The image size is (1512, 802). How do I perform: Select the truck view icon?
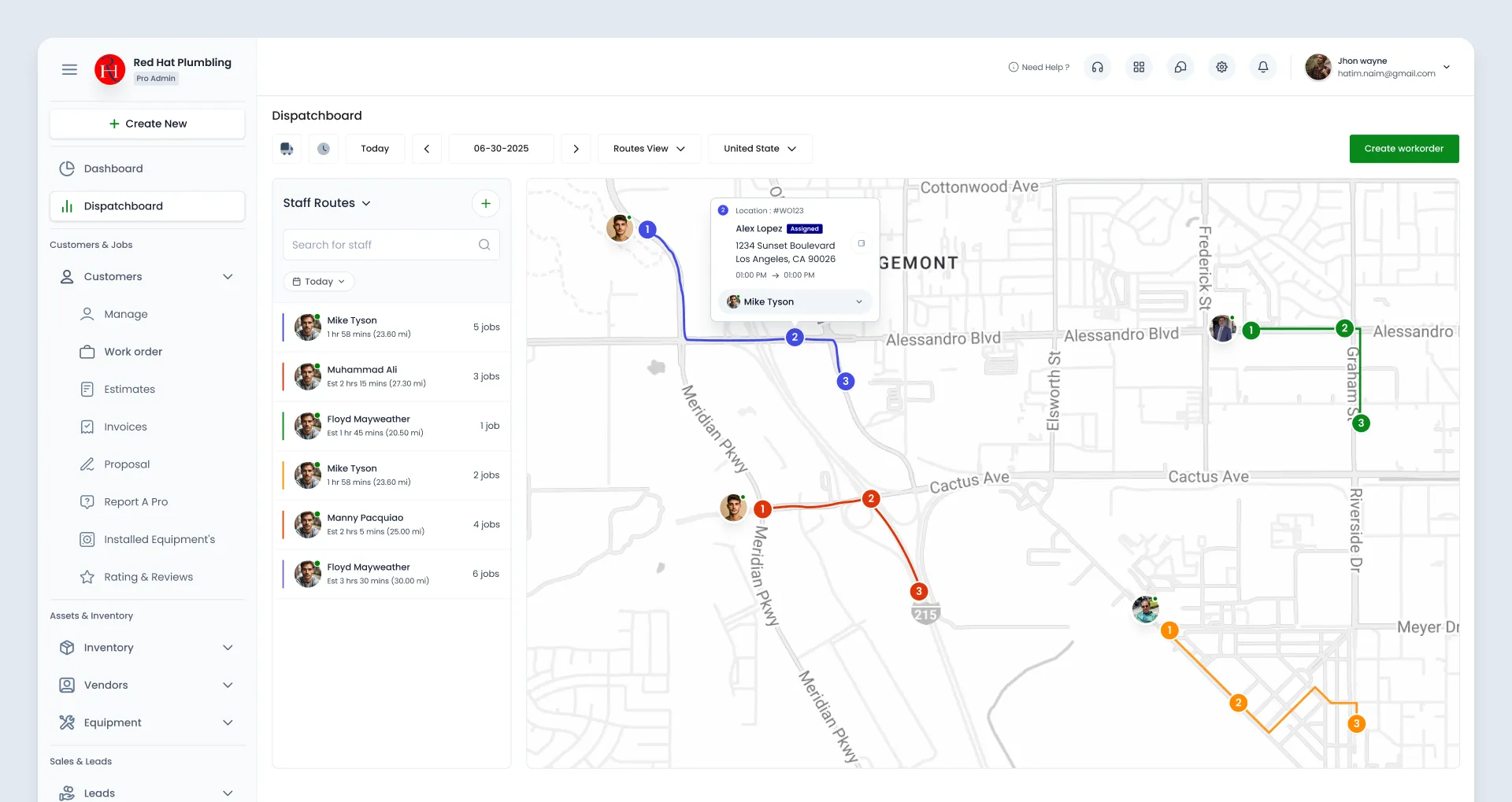click(287, 149)
